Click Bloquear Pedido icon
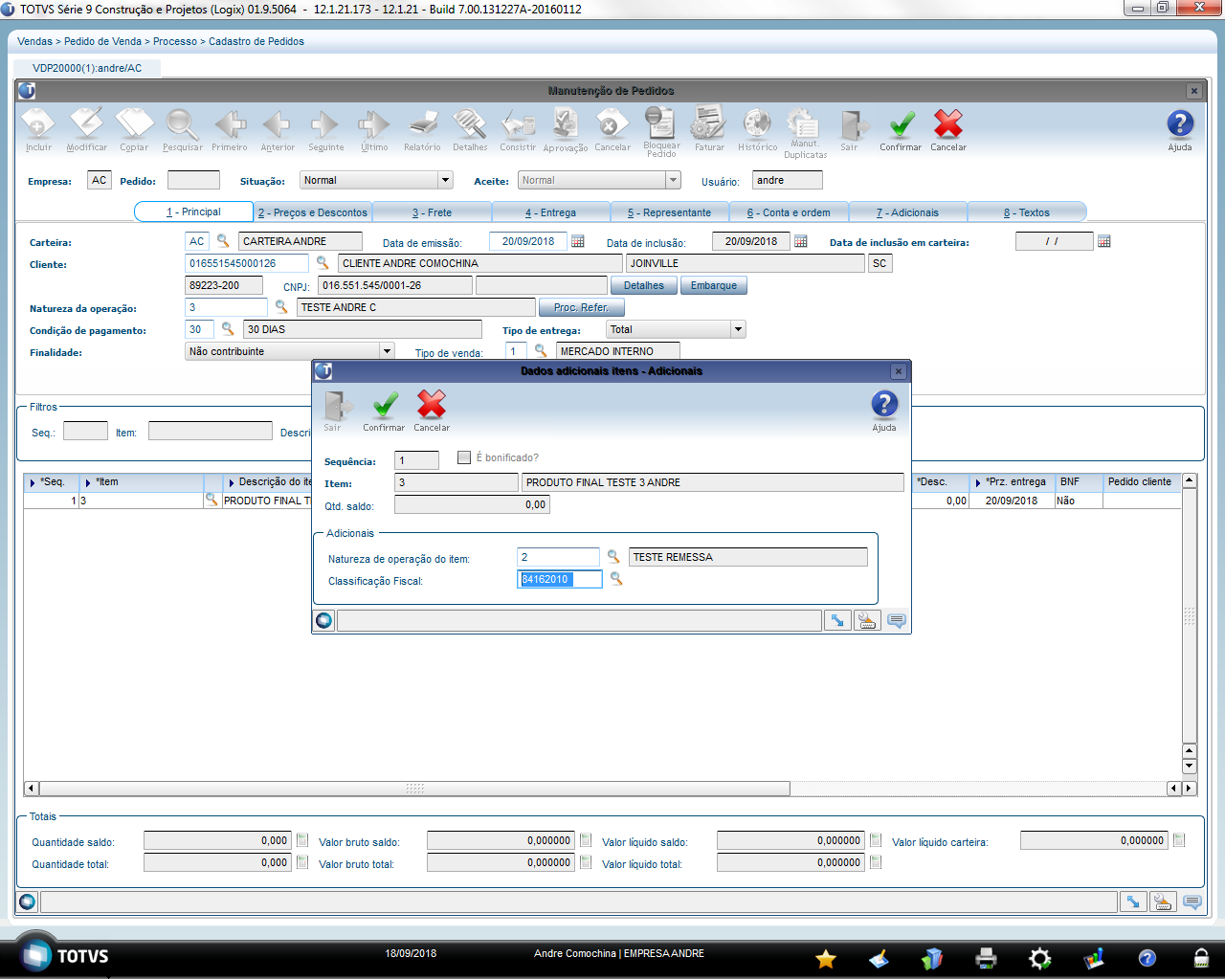 pyautogui.click(x=661, y=132)
